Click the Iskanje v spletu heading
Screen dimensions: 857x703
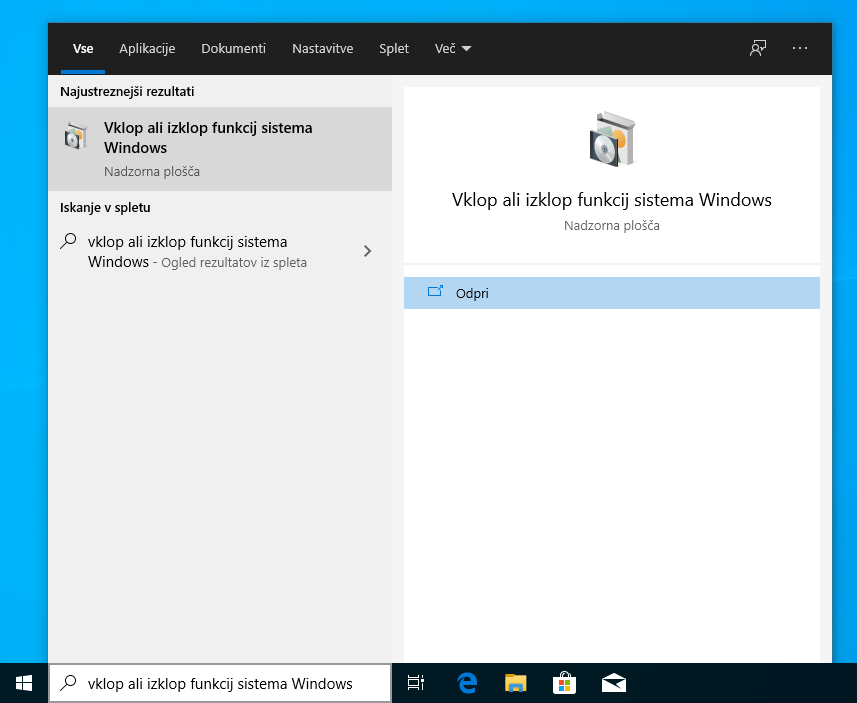[x=105, y=207]
